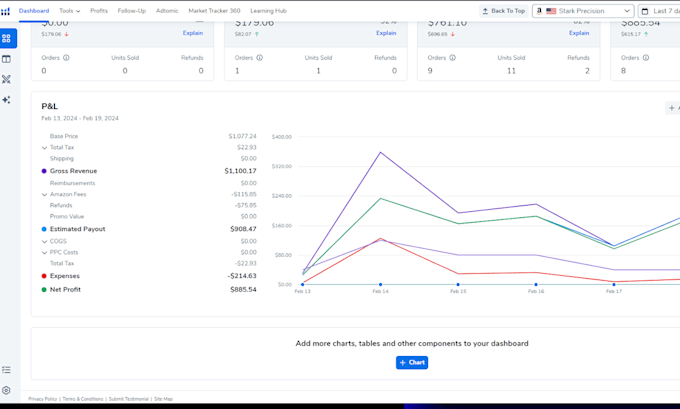This screenshot has height=409, width=680.
Task: Open the Adtomic tab
Action: coord(167,11)
